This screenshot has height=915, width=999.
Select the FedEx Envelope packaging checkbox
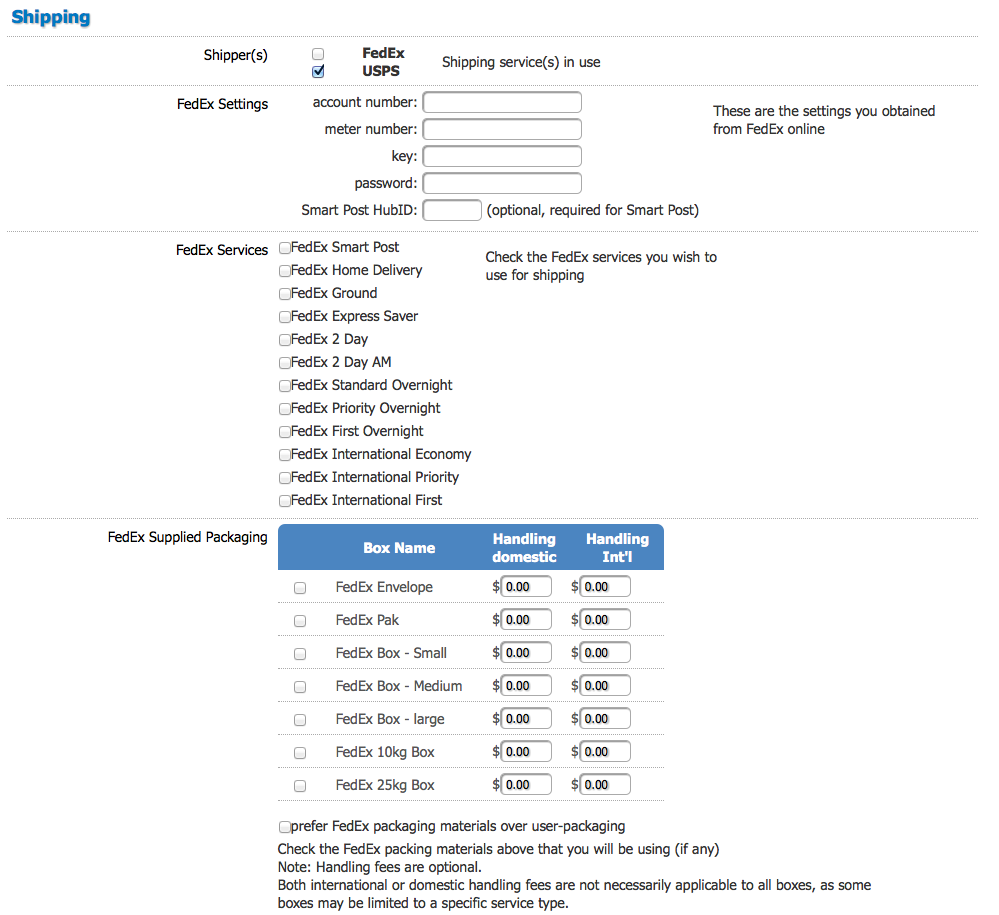(x=300, y=587)
